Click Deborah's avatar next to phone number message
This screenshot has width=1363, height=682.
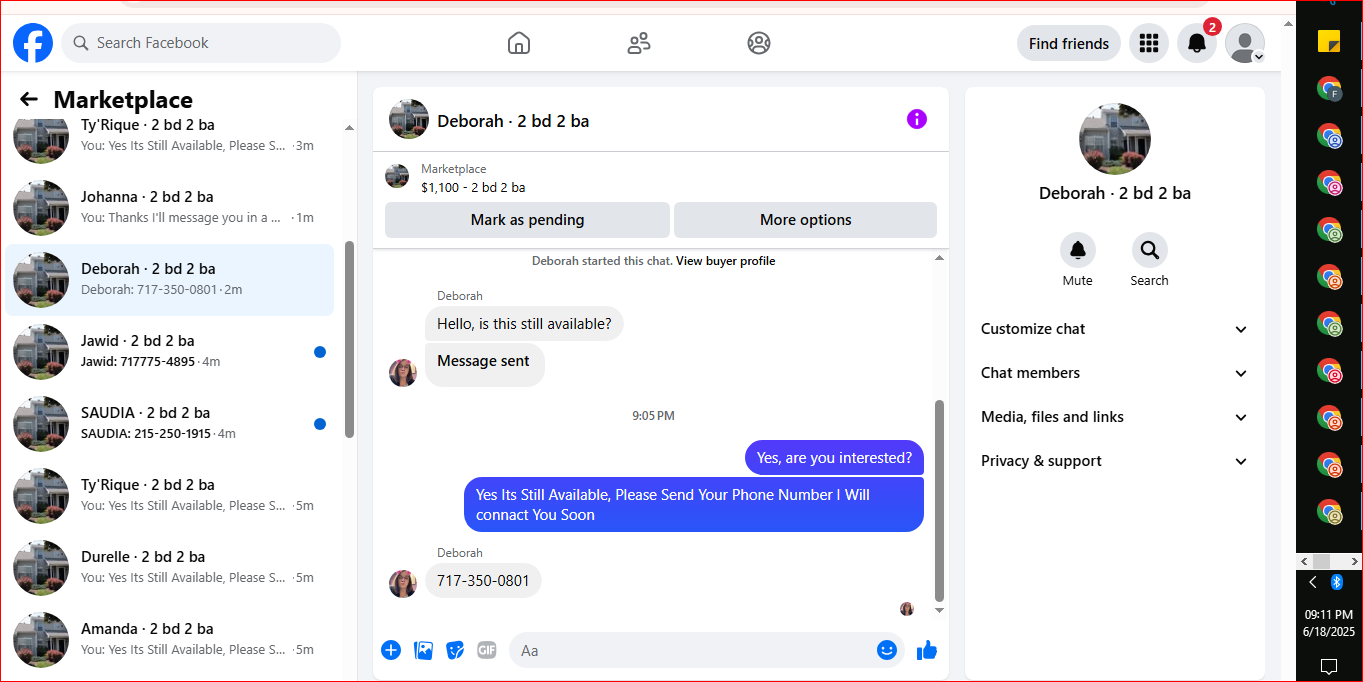pos(403,584)
